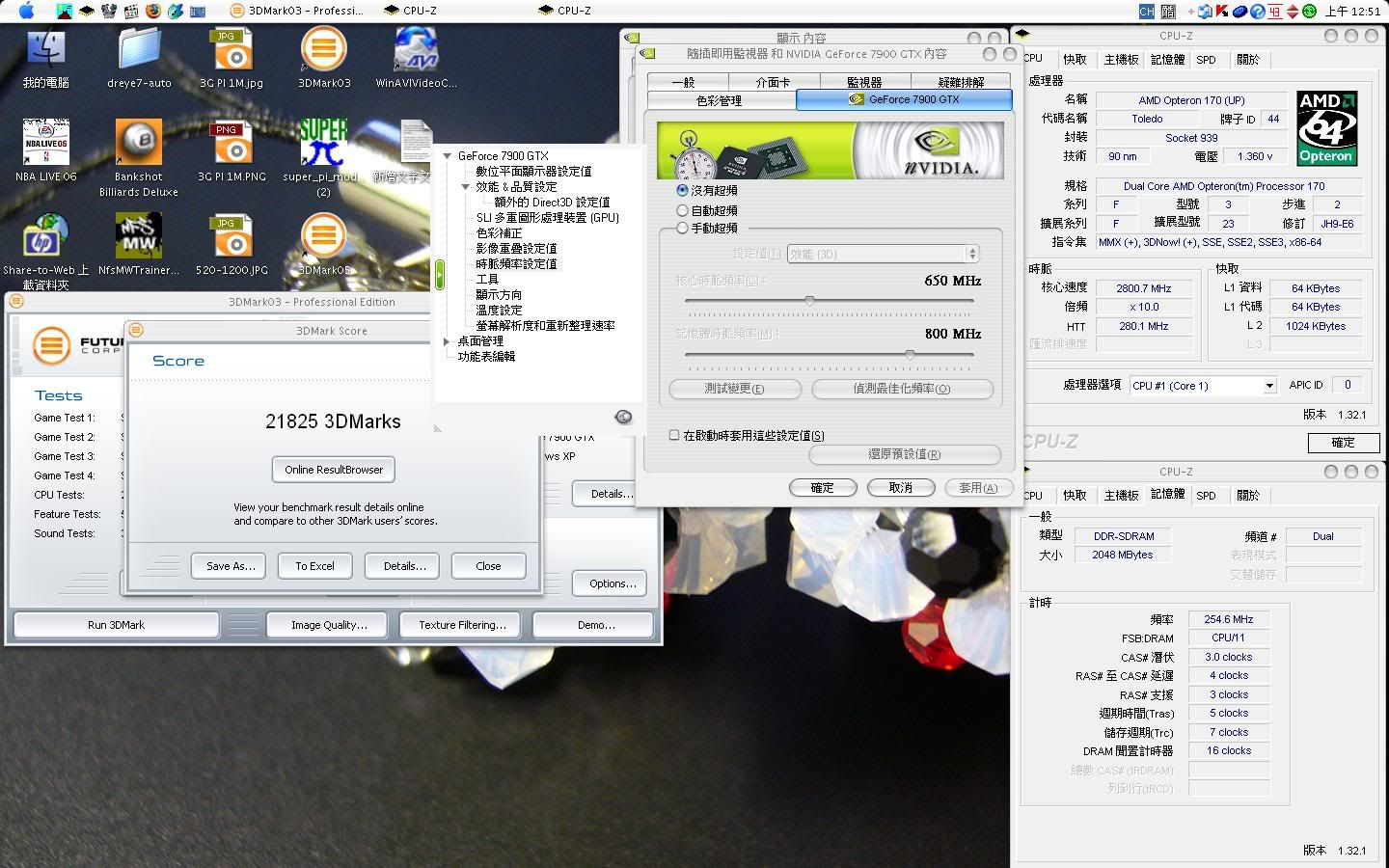This screenshot has height=868, width=1389.
Task: Select the 沒有超頻 radio option
Action: click(683, 191)
